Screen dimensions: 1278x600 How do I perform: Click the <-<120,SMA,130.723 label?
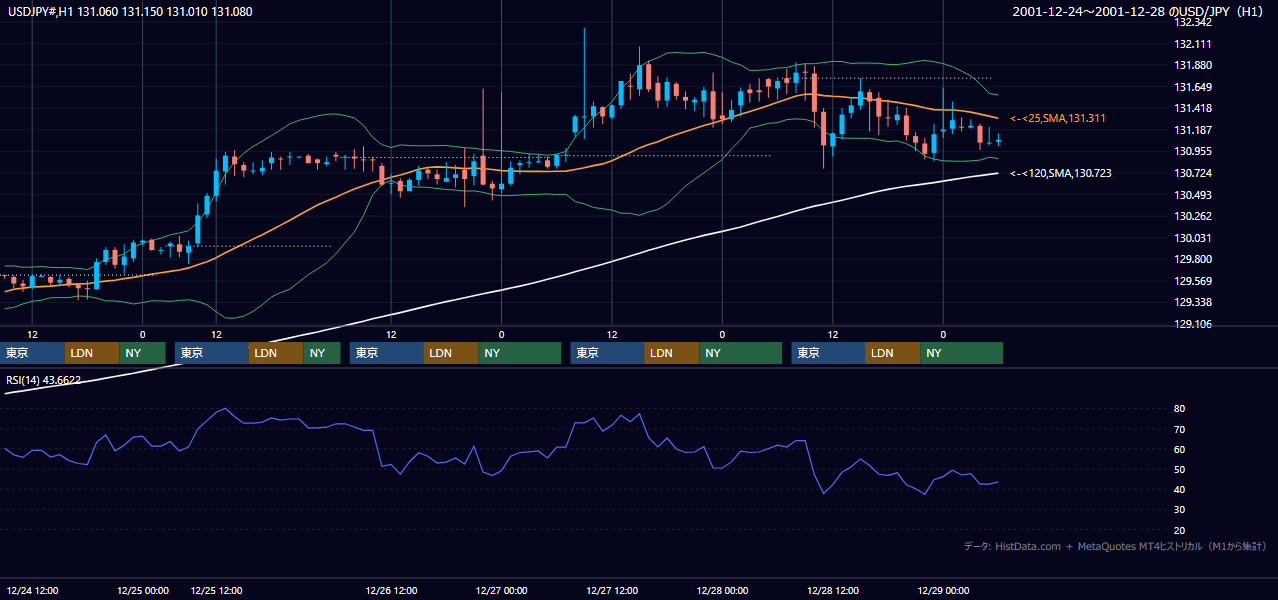point(1060,174)
